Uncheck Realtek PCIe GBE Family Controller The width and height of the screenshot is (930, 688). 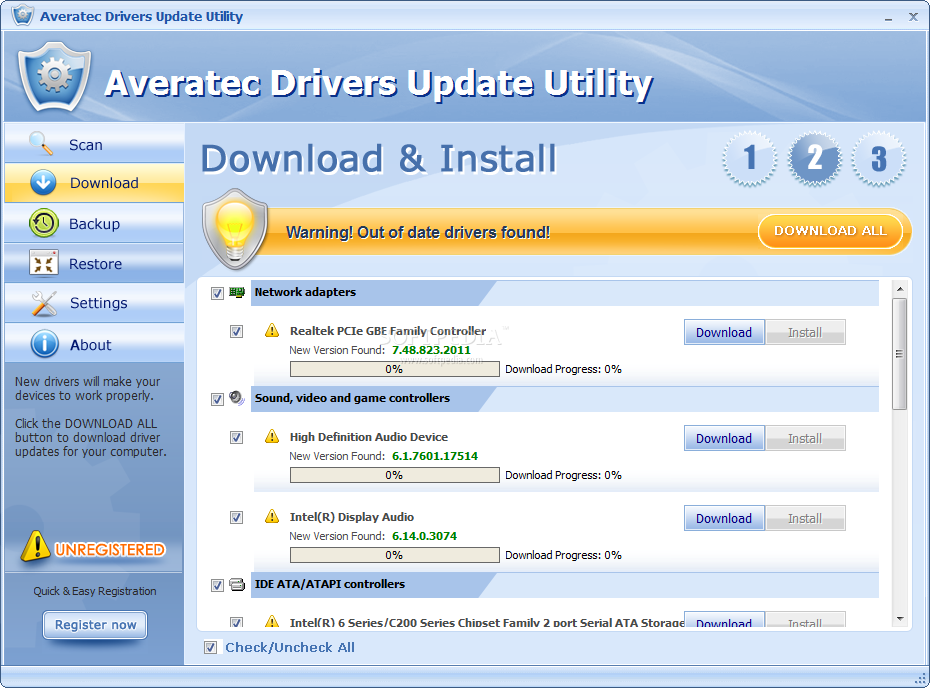pos(236,331)
